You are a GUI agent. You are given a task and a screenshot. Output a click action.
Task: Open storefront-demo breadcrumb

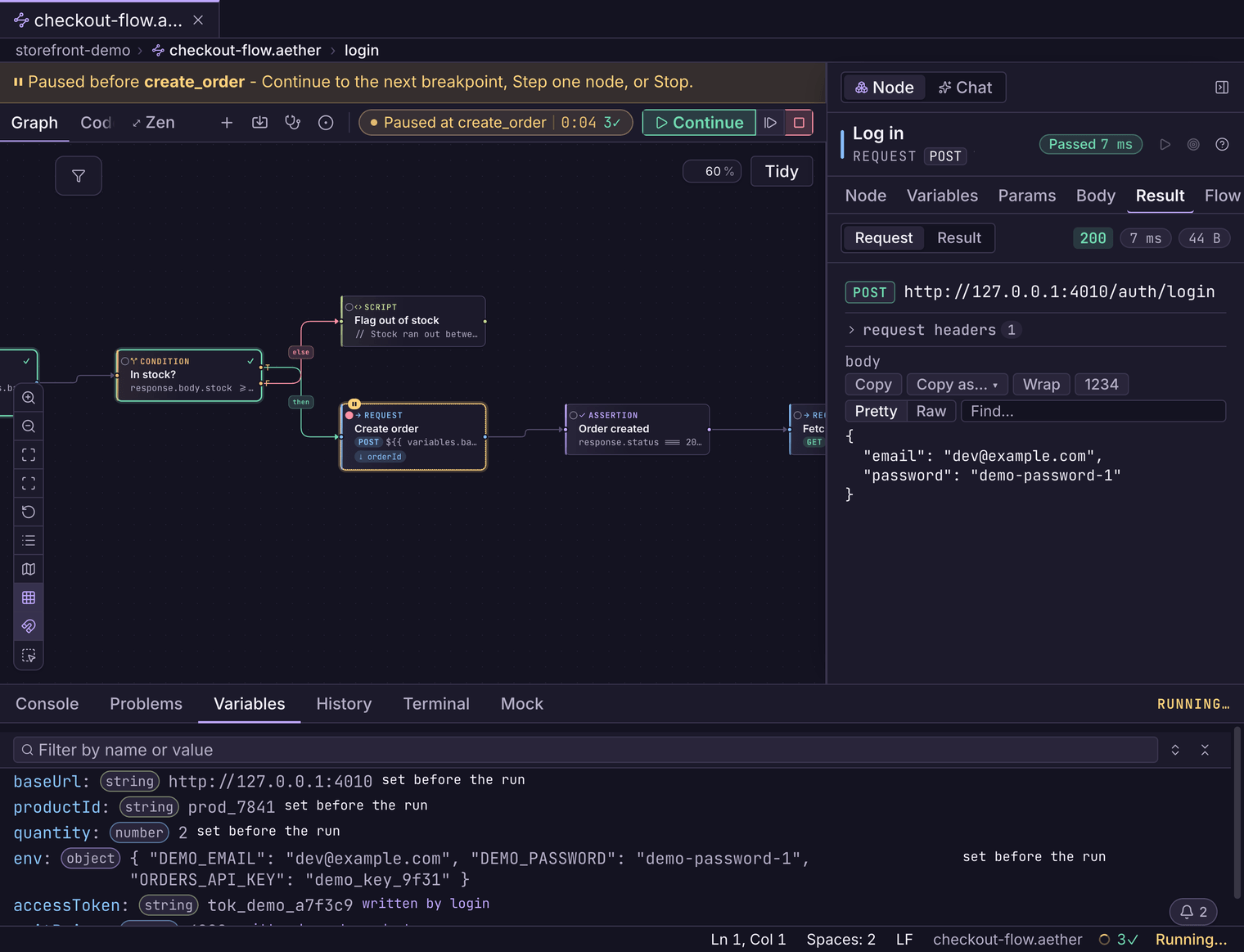[73, 50]
